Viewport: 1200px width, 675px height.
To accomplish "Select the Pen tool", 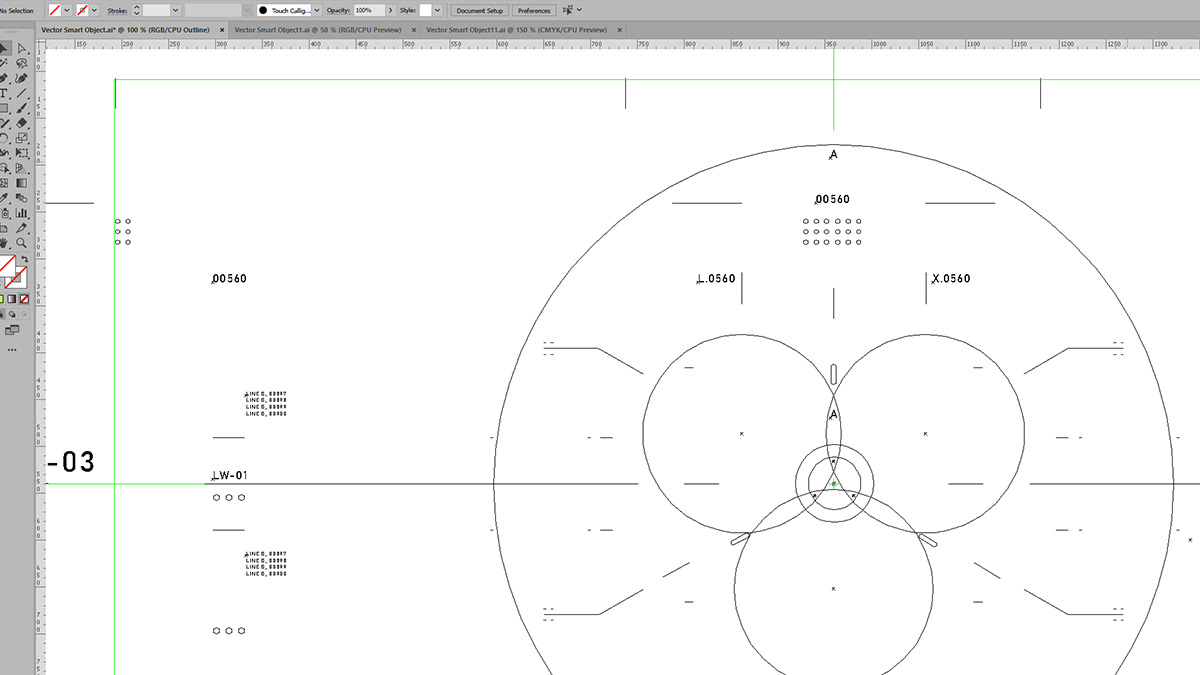I will coord(5,77).
